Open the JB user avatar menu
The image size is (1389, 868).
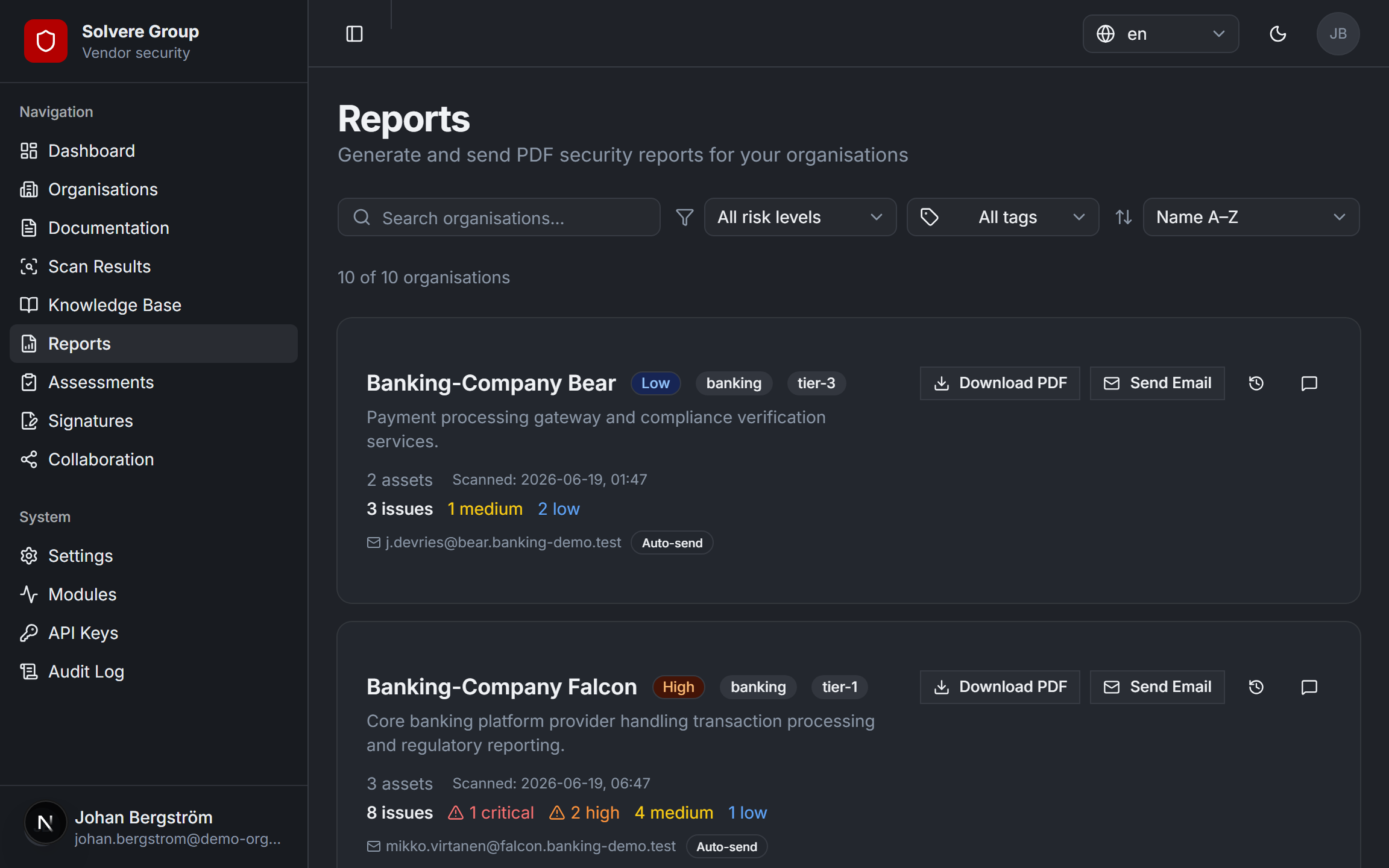[x=1338, y=34]
